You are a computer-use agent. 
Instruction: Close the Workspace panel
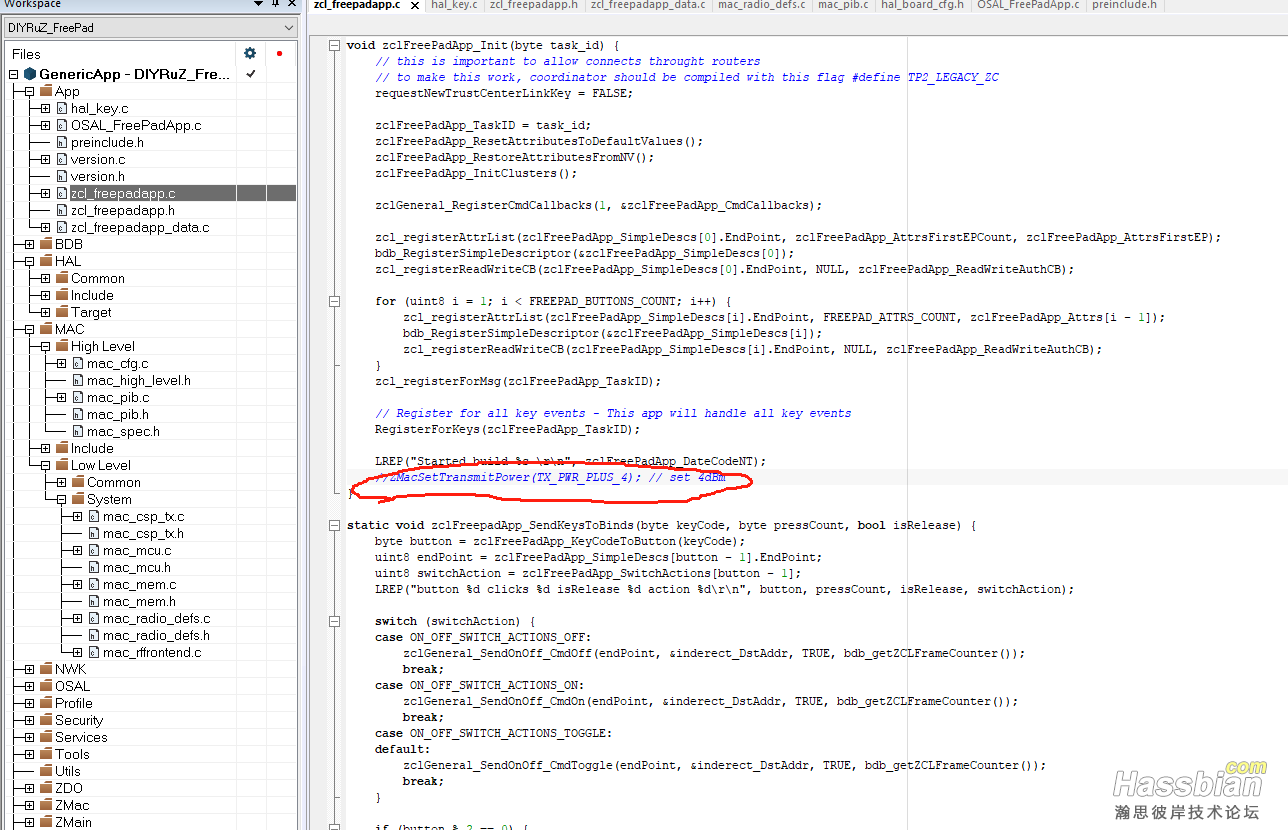pos(291,4)
